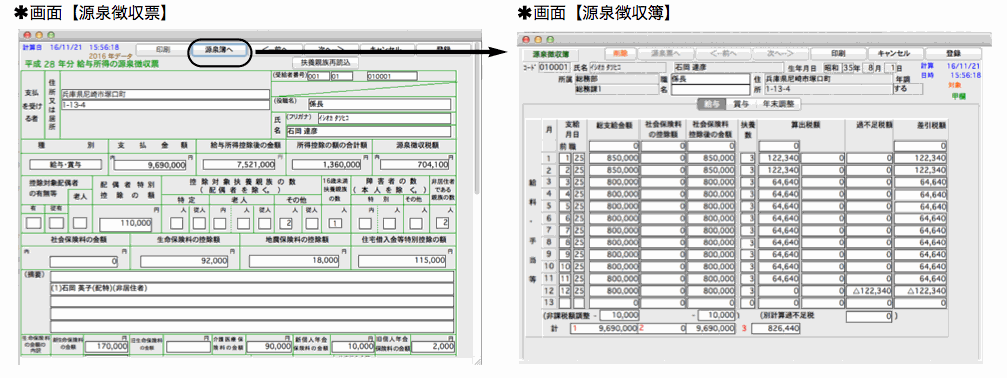The height and width of the screenshot is (378, 1007).
Task: Click January 総支給金額 cell showing 850,000
Action: tap(613, 158)
